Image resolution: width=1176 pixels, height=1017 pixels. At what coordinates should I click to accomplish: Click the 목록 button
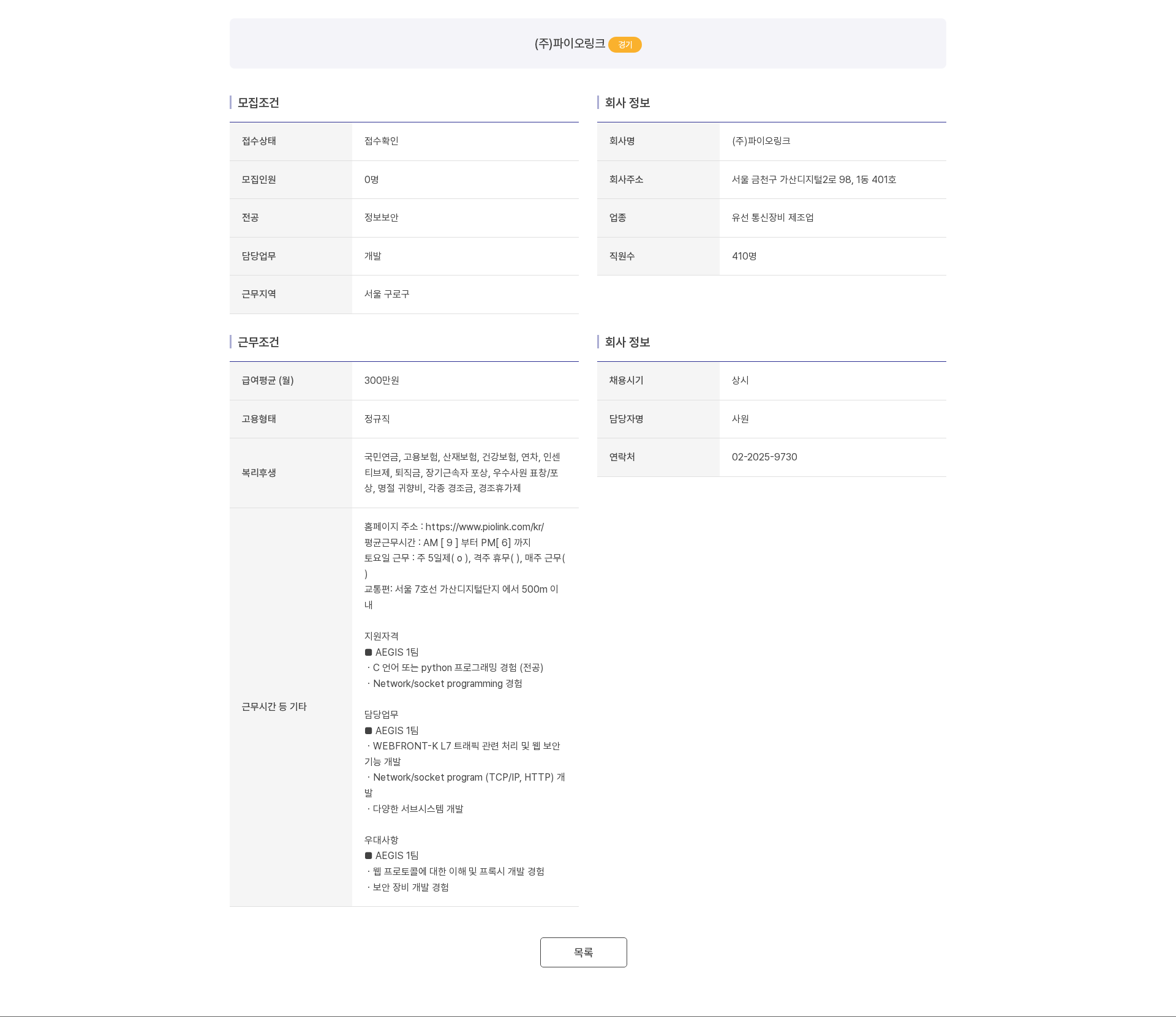coord(583,952)
